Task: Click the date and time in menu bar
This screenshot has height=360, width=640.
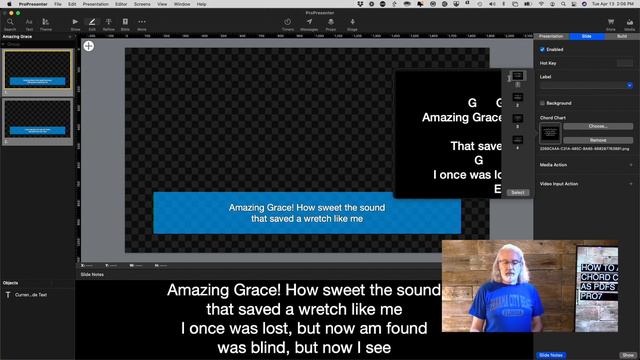Action: 614,4
